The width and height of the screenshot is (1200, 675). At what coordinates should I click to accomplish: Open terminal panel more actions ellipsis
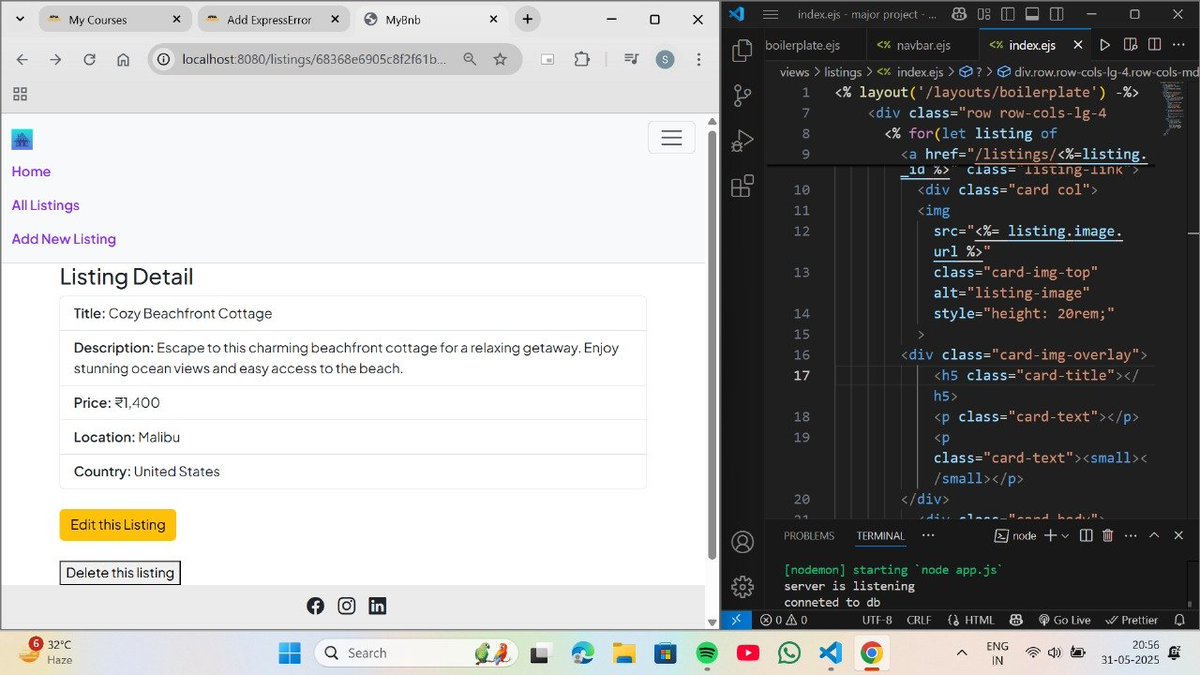click(x=1130, y=536)
